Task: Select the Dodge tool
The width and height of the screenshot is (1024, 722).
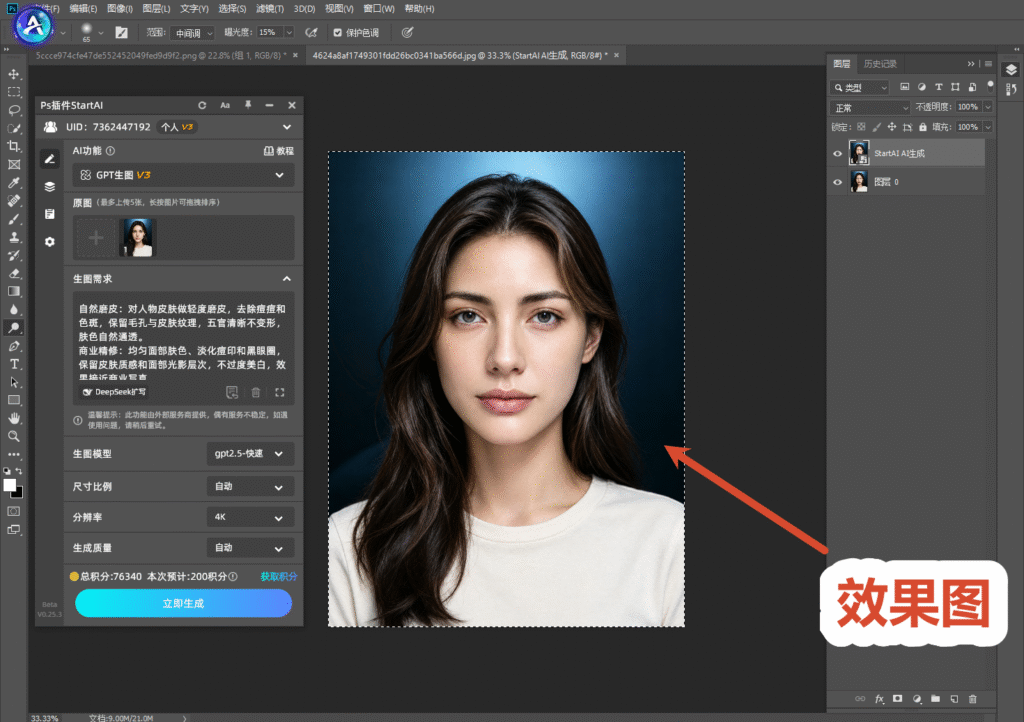Action: (14, 328)
